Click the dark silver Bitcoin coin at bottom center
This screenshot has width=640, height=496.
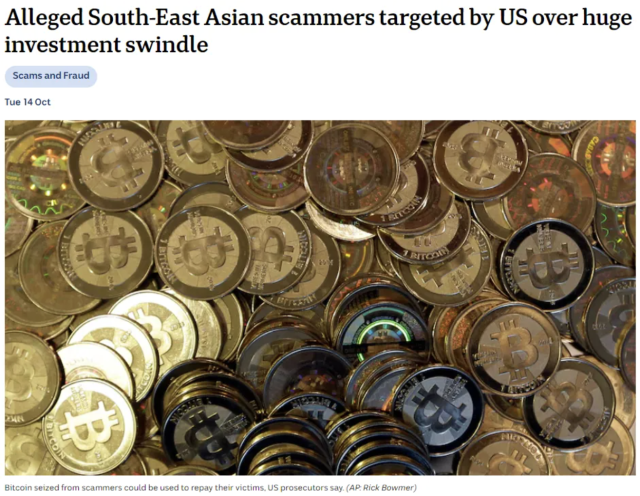pos(439,409)
